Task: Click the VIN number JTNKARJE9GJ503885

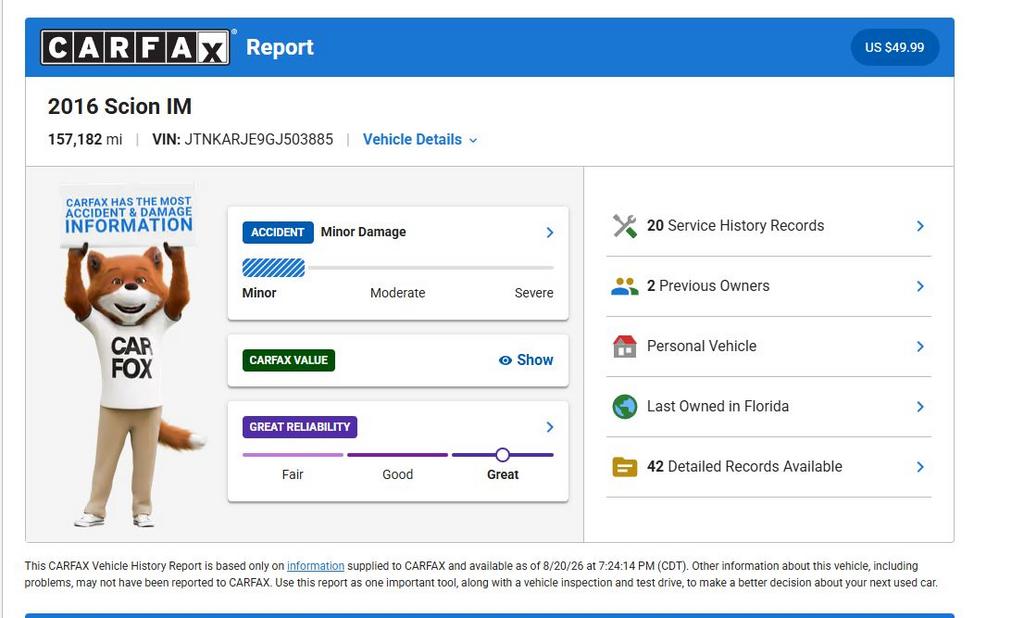Action: pyautogui.click(x=259, y=139)
